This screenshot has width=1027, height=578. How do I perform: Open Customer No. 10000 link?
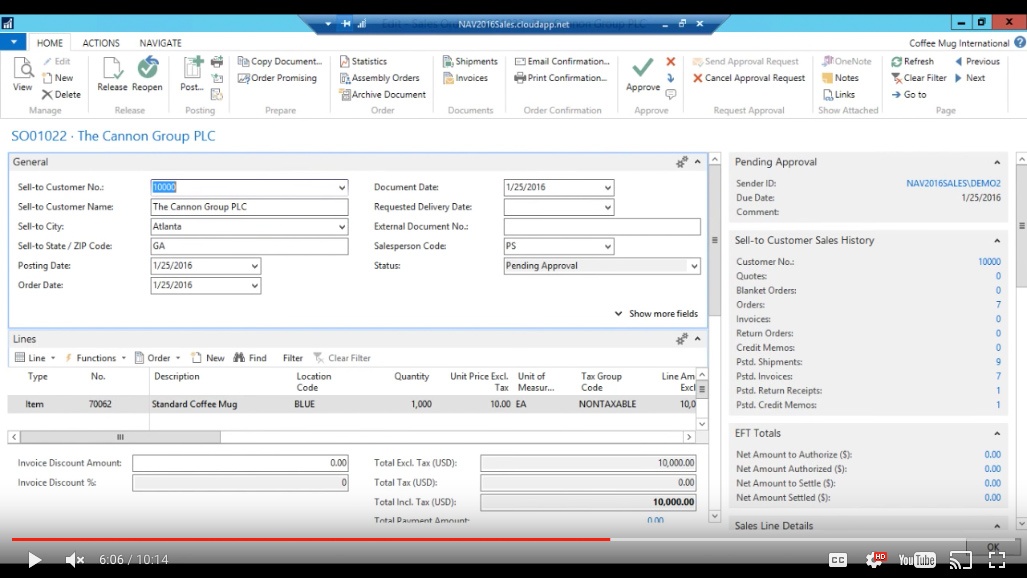(989, 261)
